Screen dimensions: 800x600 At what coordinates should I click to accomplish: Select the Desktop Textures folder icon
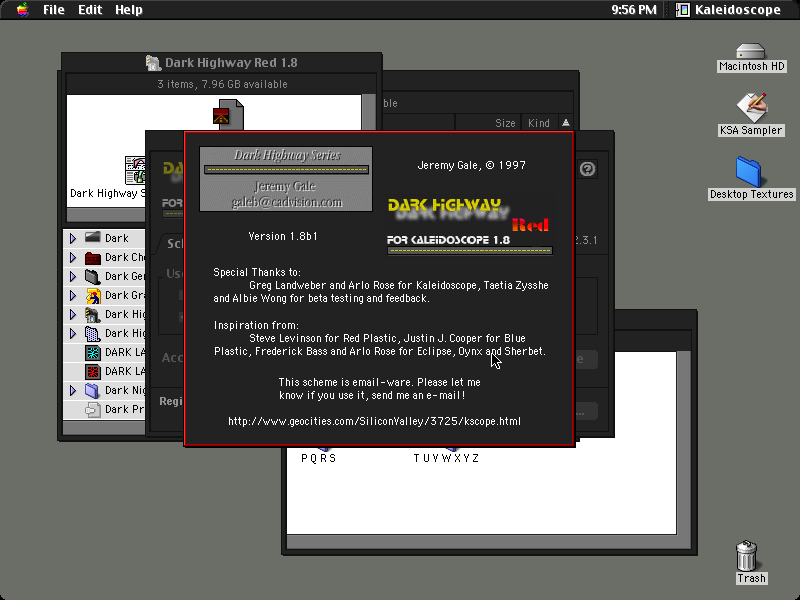click(x=748, y=172)
